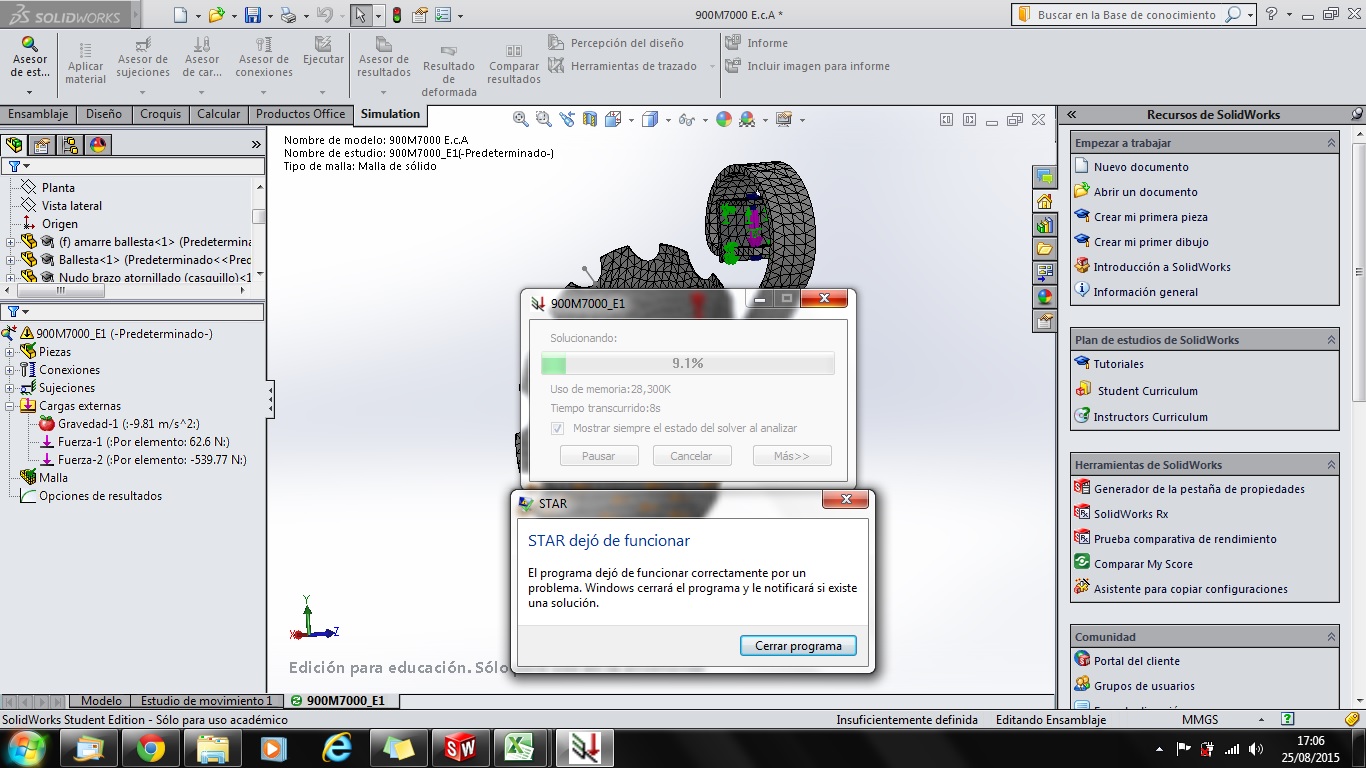1366x768 pixels.
Task: Click the home Recursos de SolidWorks pane icon
Action: pos(1045,201)
